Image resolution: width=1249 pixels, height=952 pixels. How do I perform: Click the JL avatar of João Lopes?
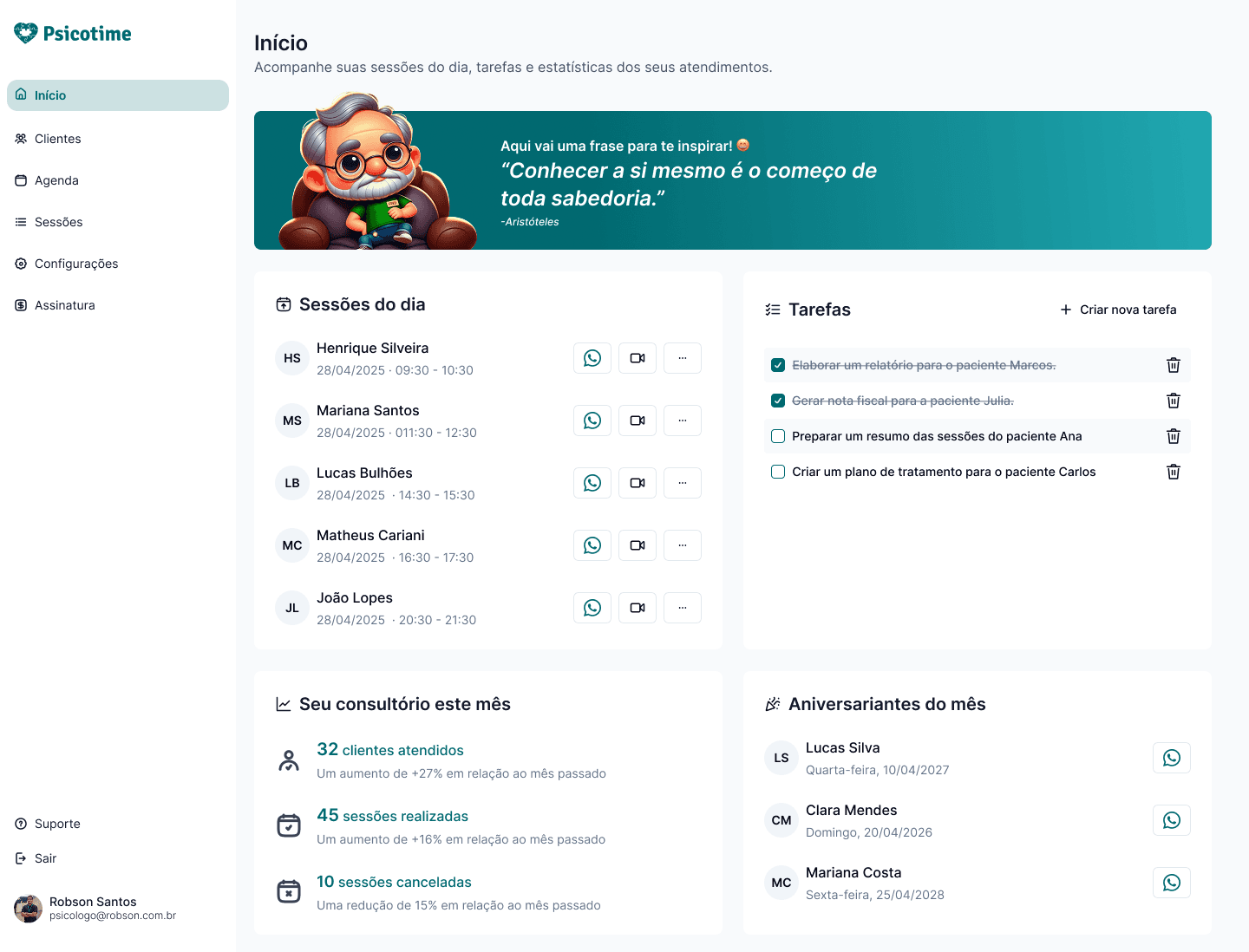tap(292, 608)
